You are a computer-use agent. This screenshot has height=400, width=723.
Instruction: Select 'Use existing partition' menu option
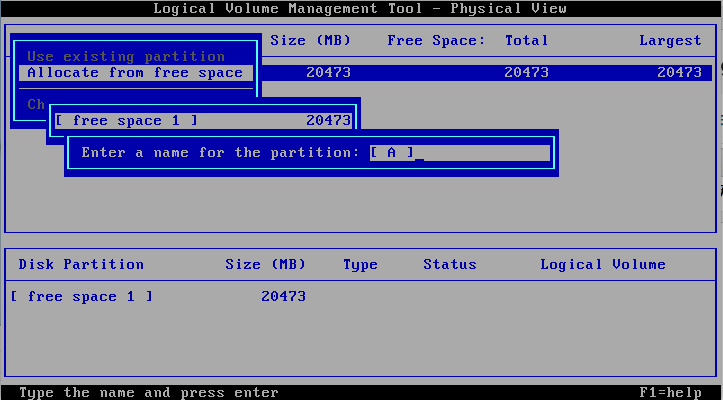(x=125, y=57)
